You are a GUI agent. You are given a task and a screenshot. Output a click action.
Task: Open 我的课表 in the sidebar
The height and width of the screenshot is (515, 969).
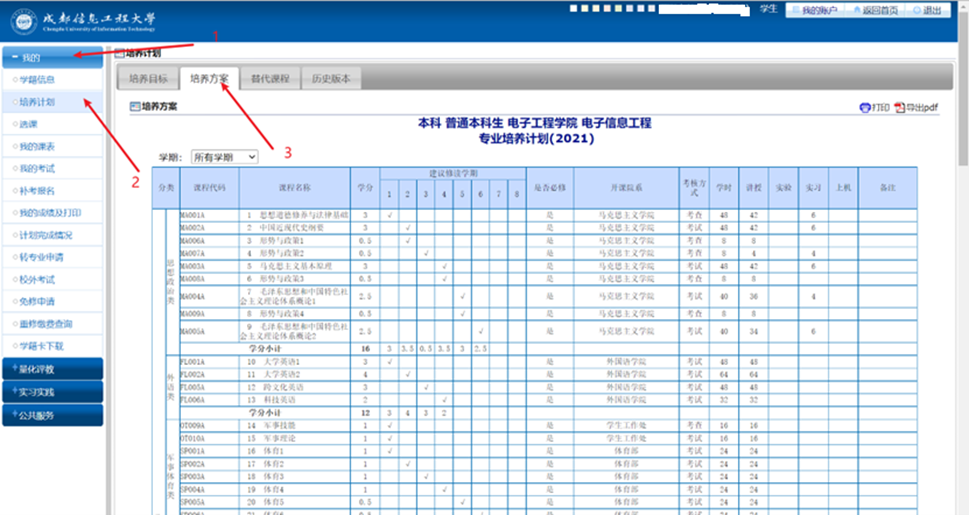point(38,146)
